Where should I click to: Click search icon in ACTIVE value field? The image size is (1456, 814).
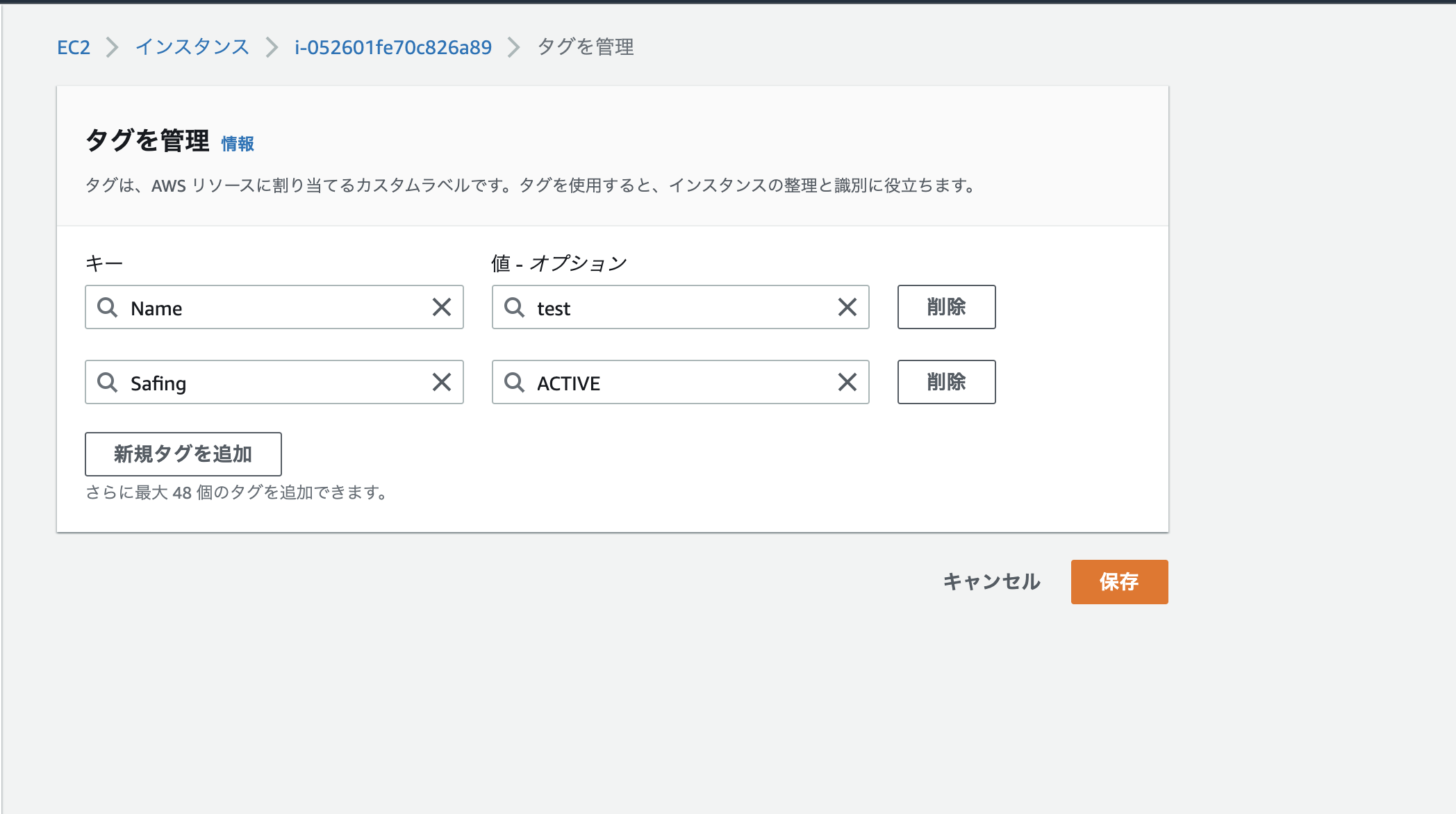(514, 382)
